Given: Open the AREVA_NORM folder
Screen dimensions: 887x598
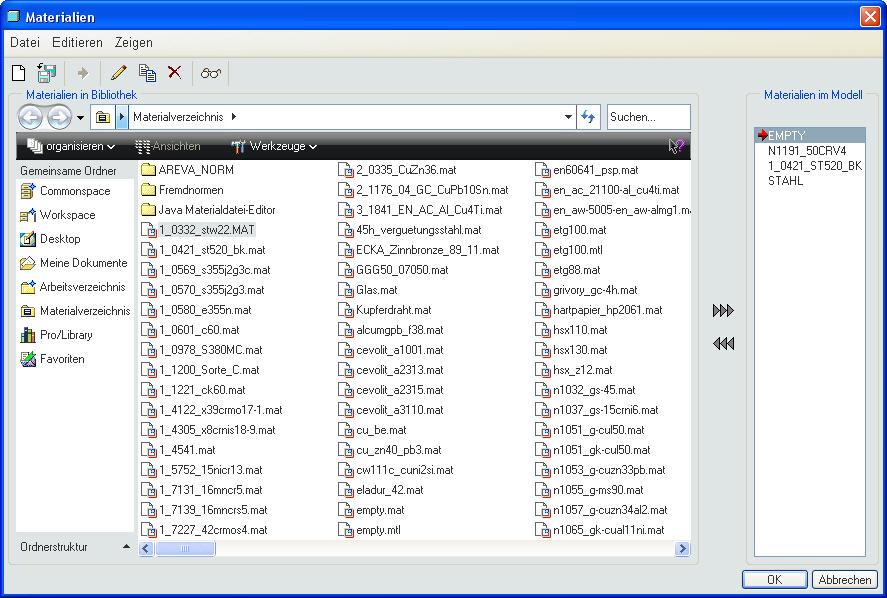Looking at the screenshot, I should [x=188, y=170].
